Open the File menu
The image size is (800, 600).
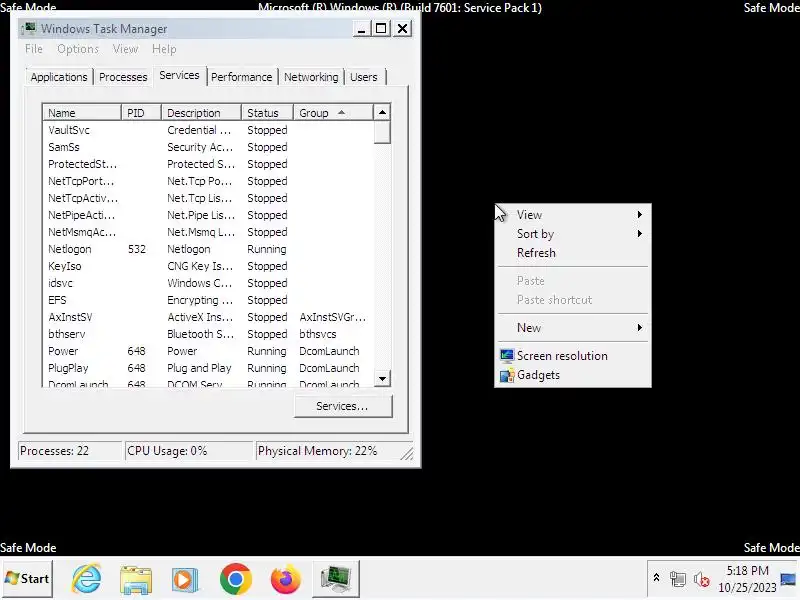click(x=34, y=49)
